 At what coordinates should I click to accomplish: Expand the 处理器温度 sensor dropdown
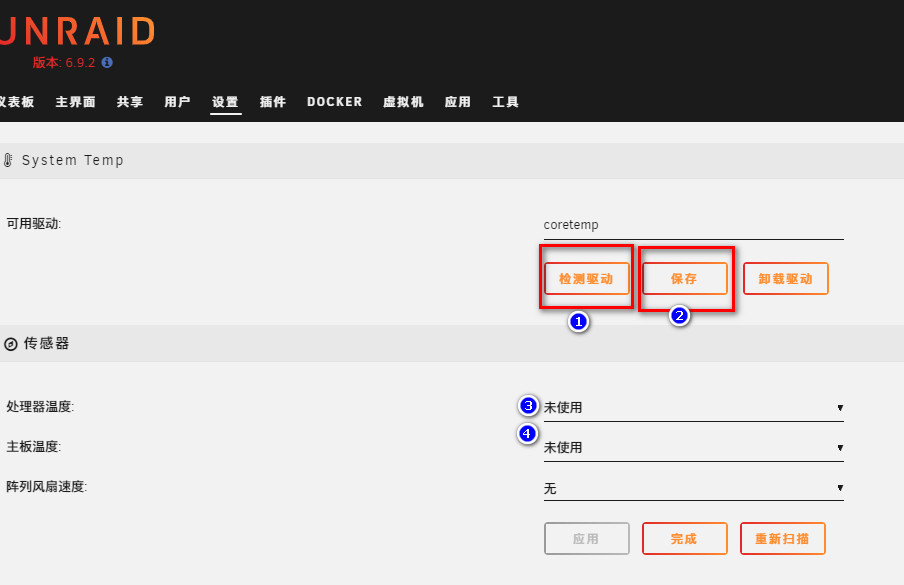click(x=694, y=407)
